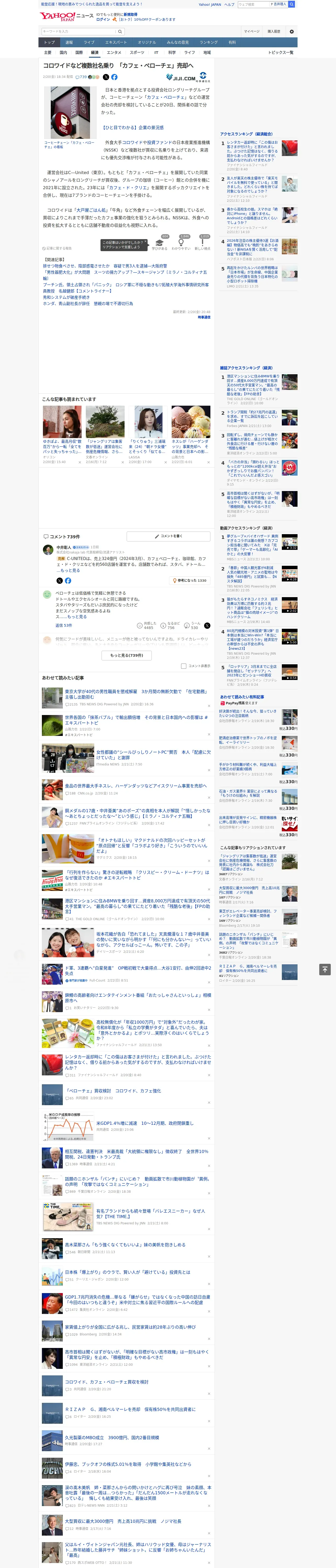This screenshot has width=336, height=1568.
Task: Open article 「ベローチェ」買収検討 コロワイド、カフェ強化
Action: [113, 1091]
